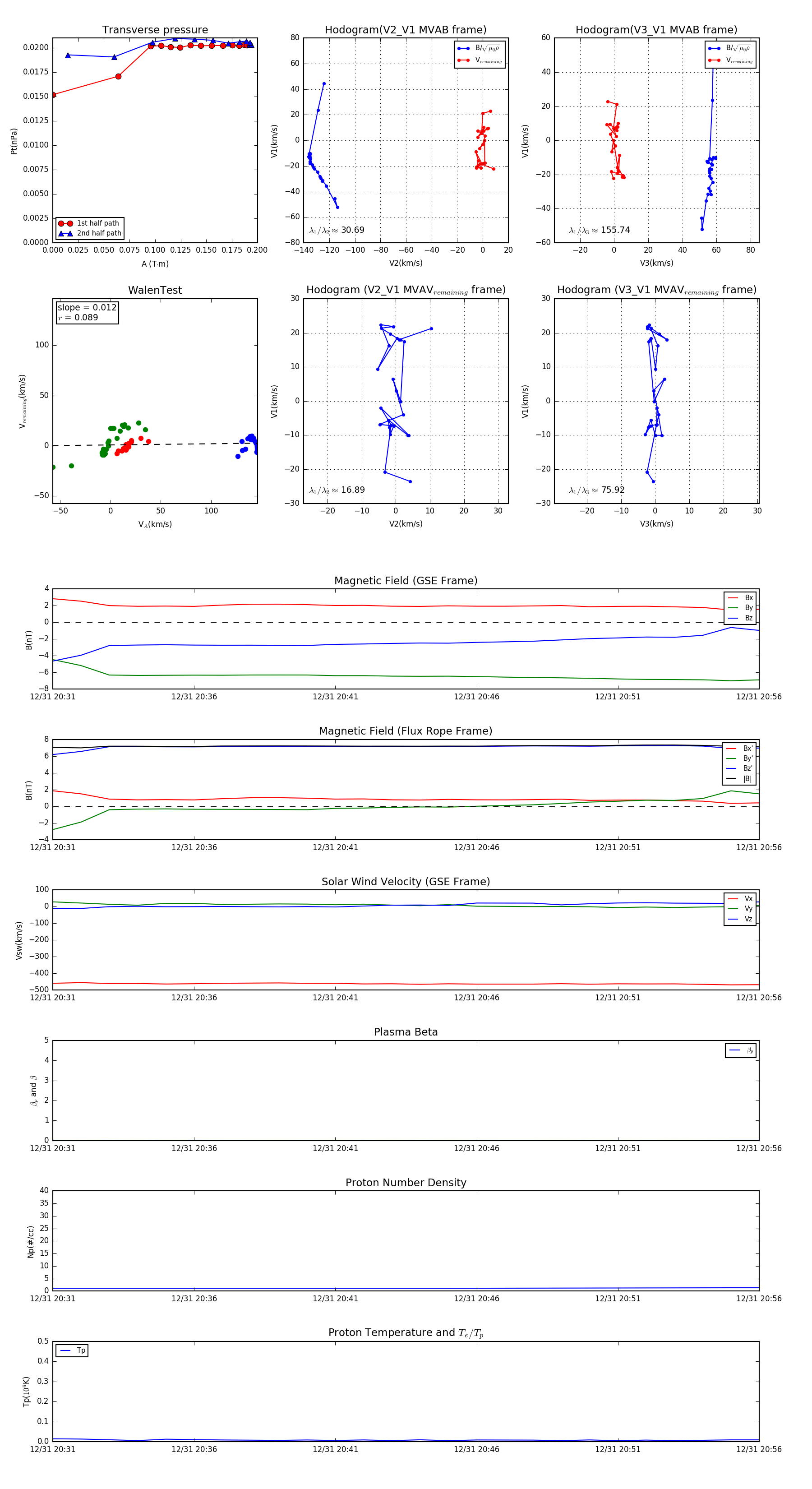Click the "V_A(km/s)" x-axis label of WalenTest

[x=155, y=524]
